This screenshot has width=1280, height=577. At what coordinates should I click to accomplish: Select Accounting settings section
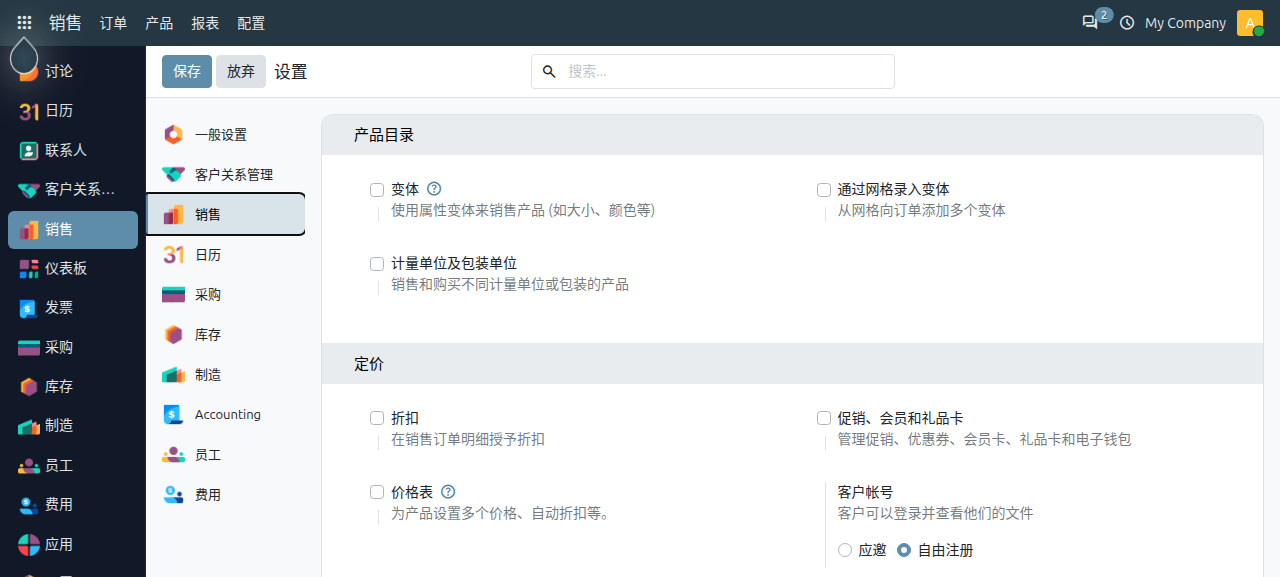click(x=226, y=415)
